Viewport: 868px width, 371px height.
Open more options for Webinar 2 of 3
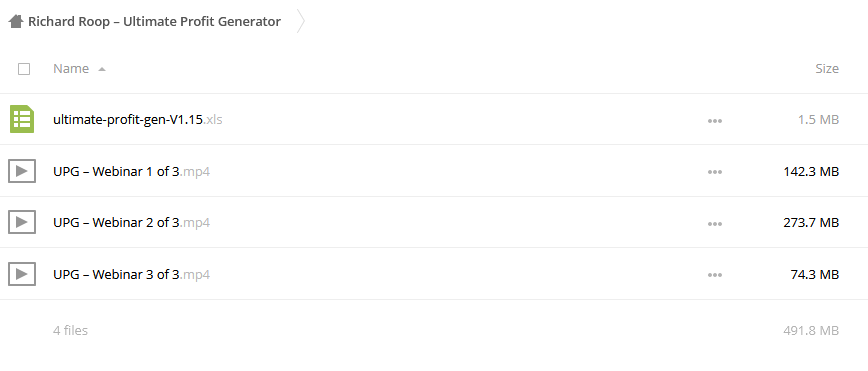coord(715,224)
